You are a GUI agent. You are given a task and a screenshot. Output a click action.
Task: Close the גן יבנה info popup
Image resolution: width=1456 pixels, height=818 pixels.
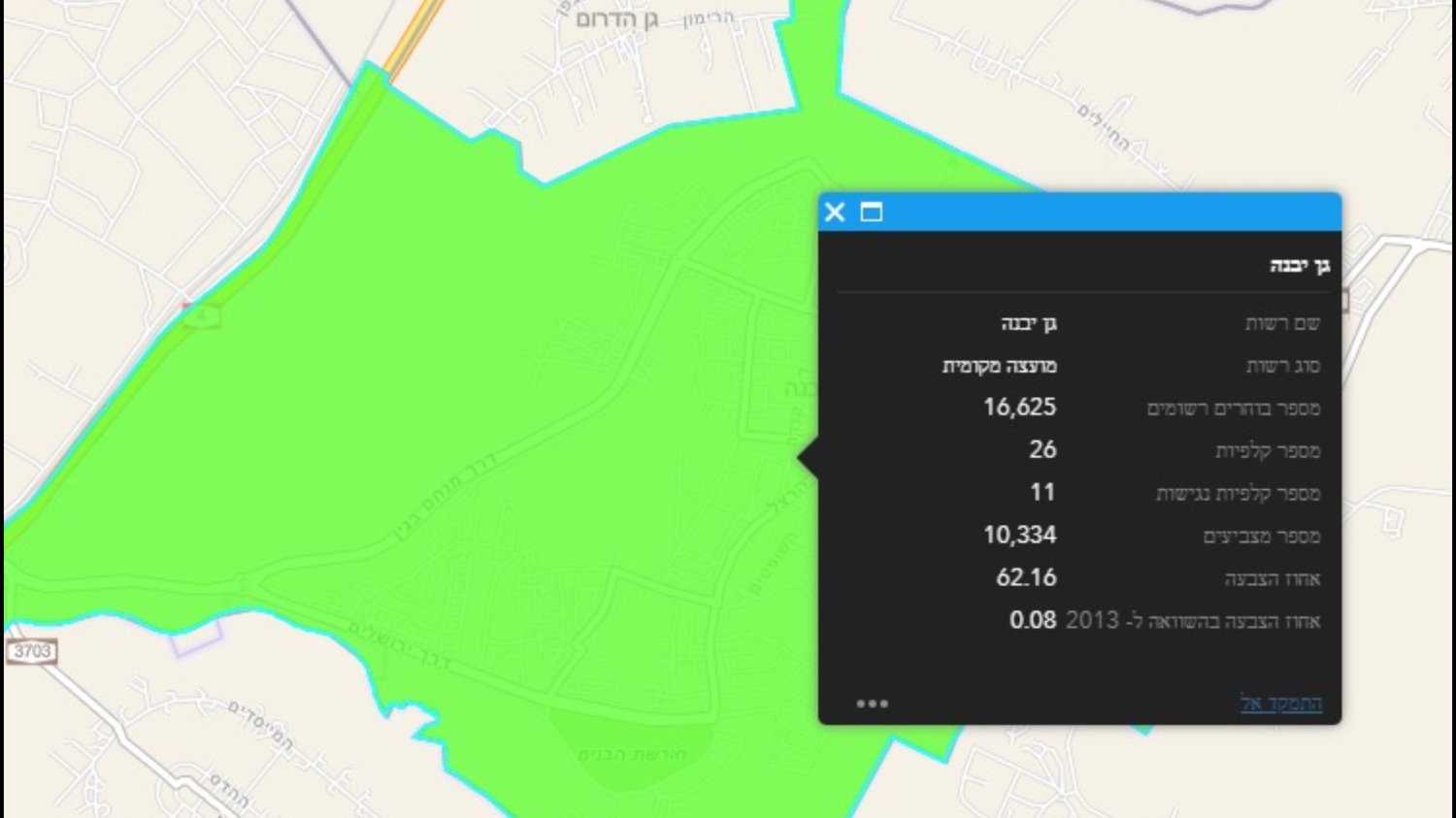(x=835, y=212)
